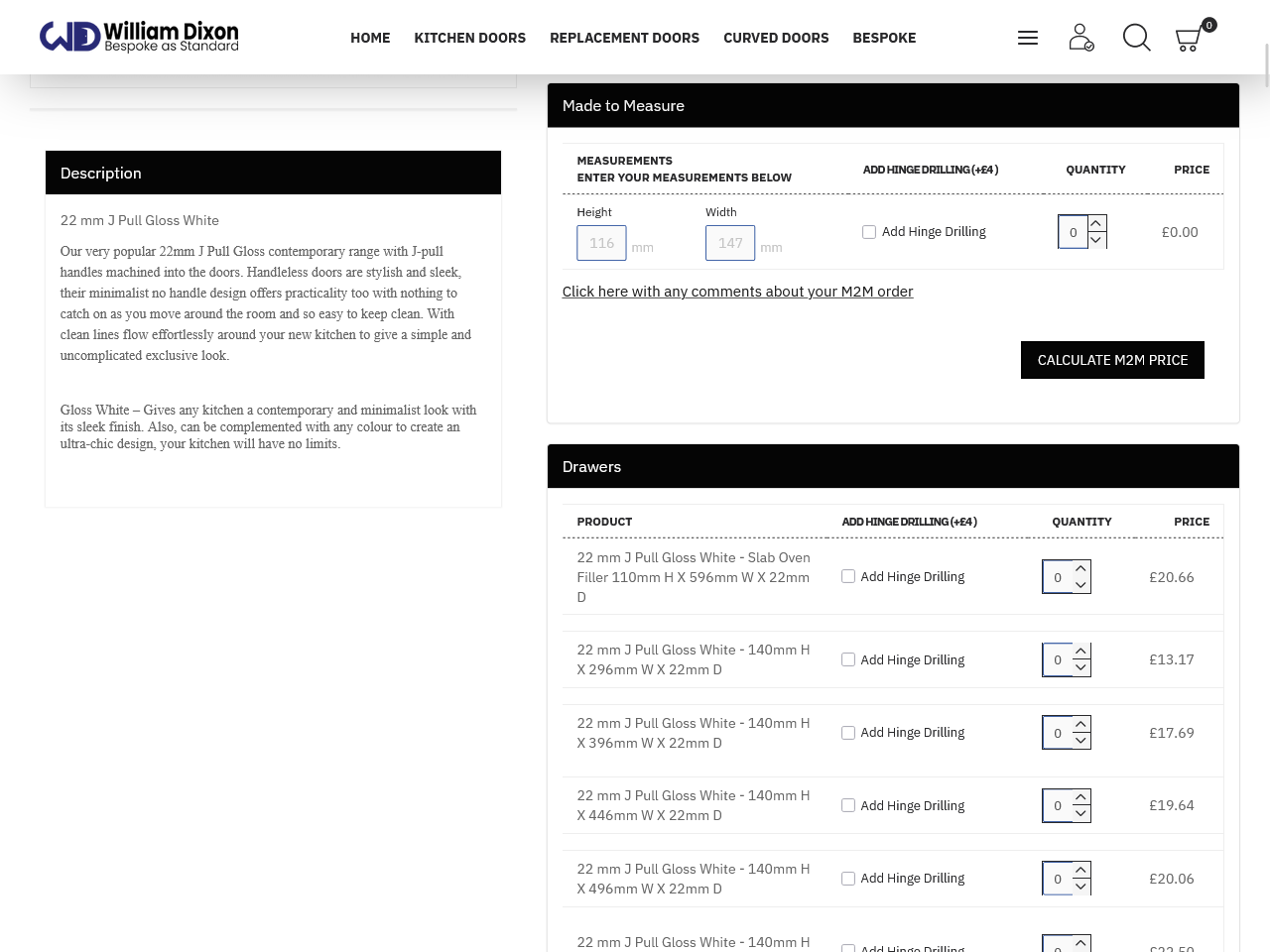
Task: Click the William Dixon logo
Action: 139,37
